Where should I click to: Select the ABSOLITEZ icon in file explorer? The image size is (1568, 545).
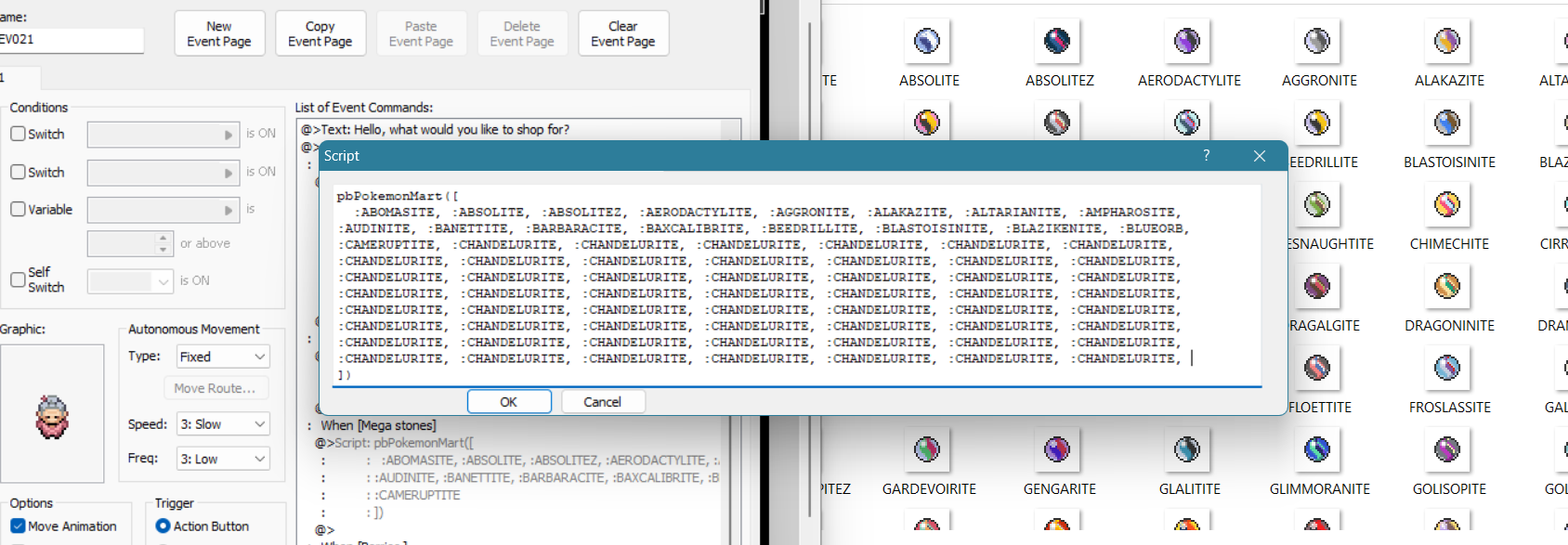point(1057,41)
